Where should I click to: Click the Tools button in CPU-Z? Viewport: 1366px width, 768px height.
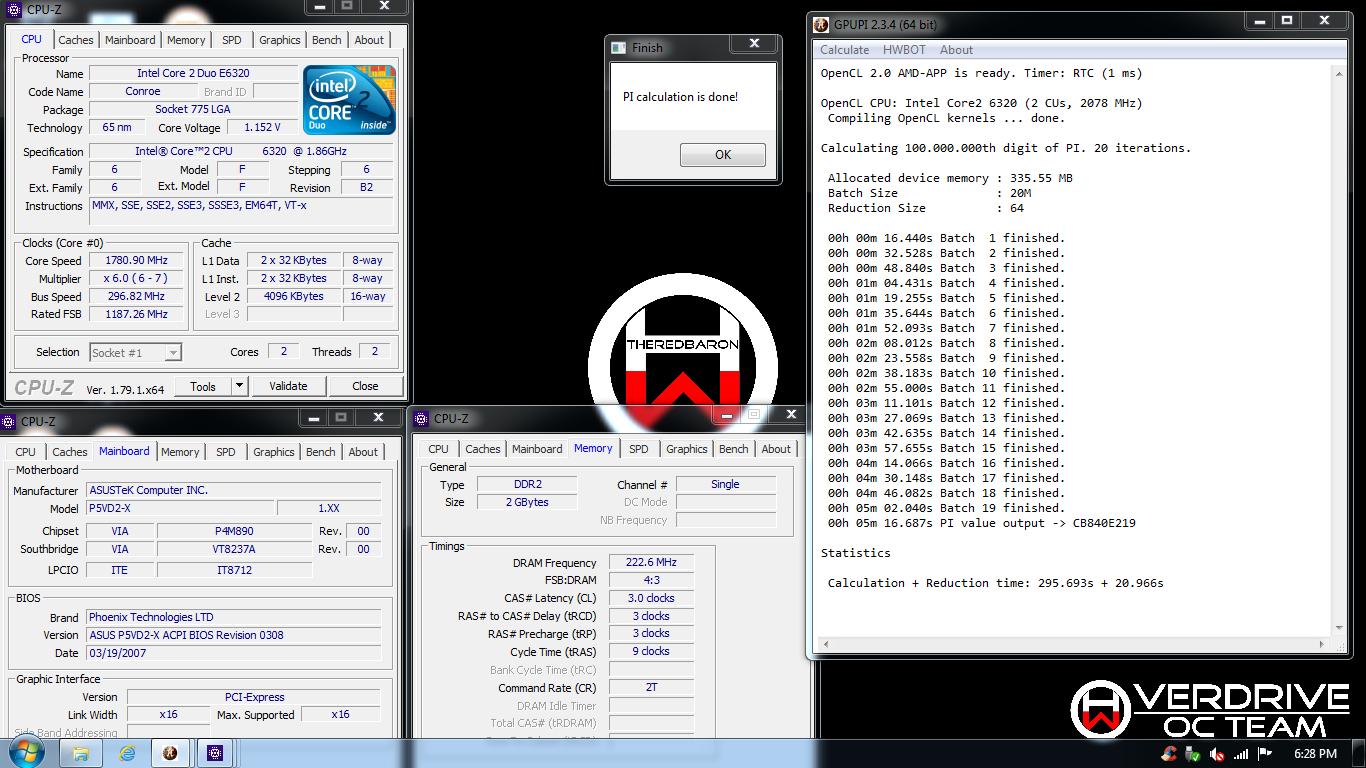(x=203, y=386)
